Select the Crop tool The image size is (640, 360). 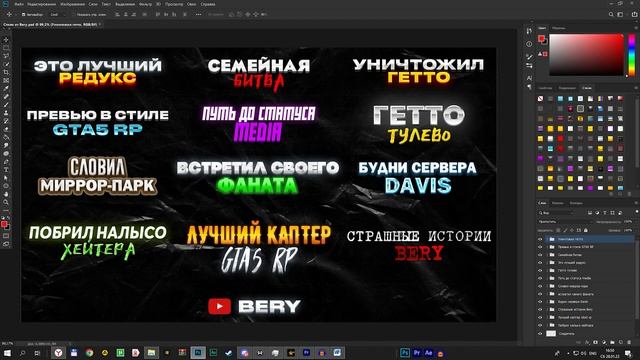(6, 72)
